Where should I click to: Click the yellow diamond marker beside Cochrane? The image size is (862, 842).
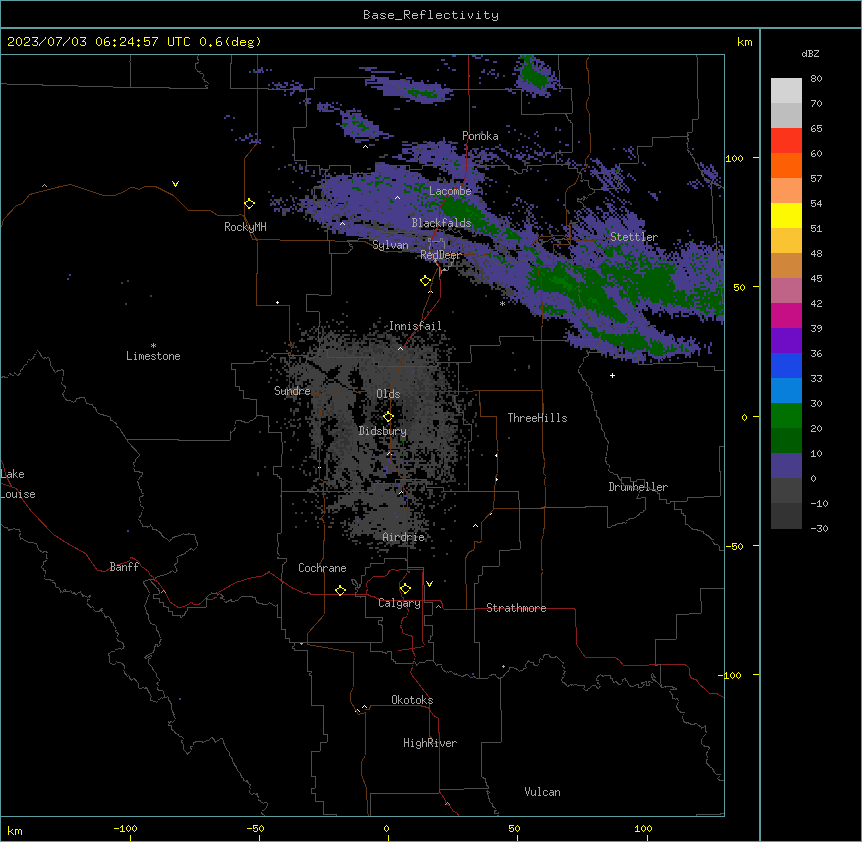340,590
